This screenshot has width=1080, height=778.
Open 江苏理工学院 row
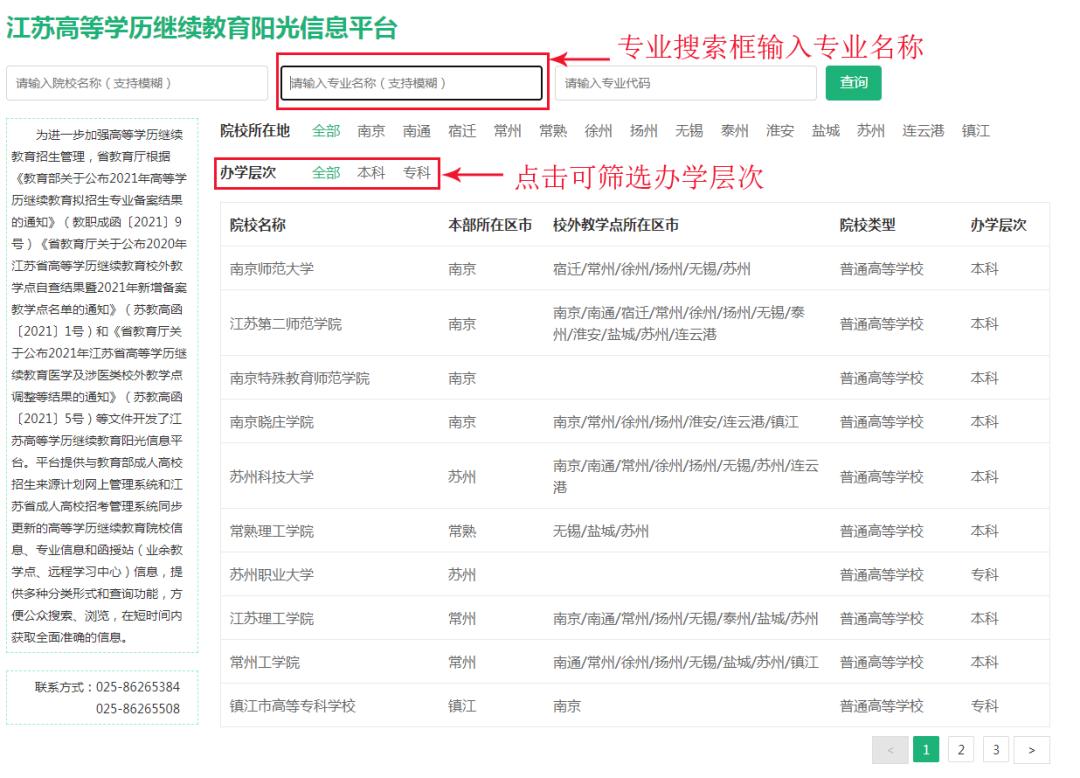(635, 618)
